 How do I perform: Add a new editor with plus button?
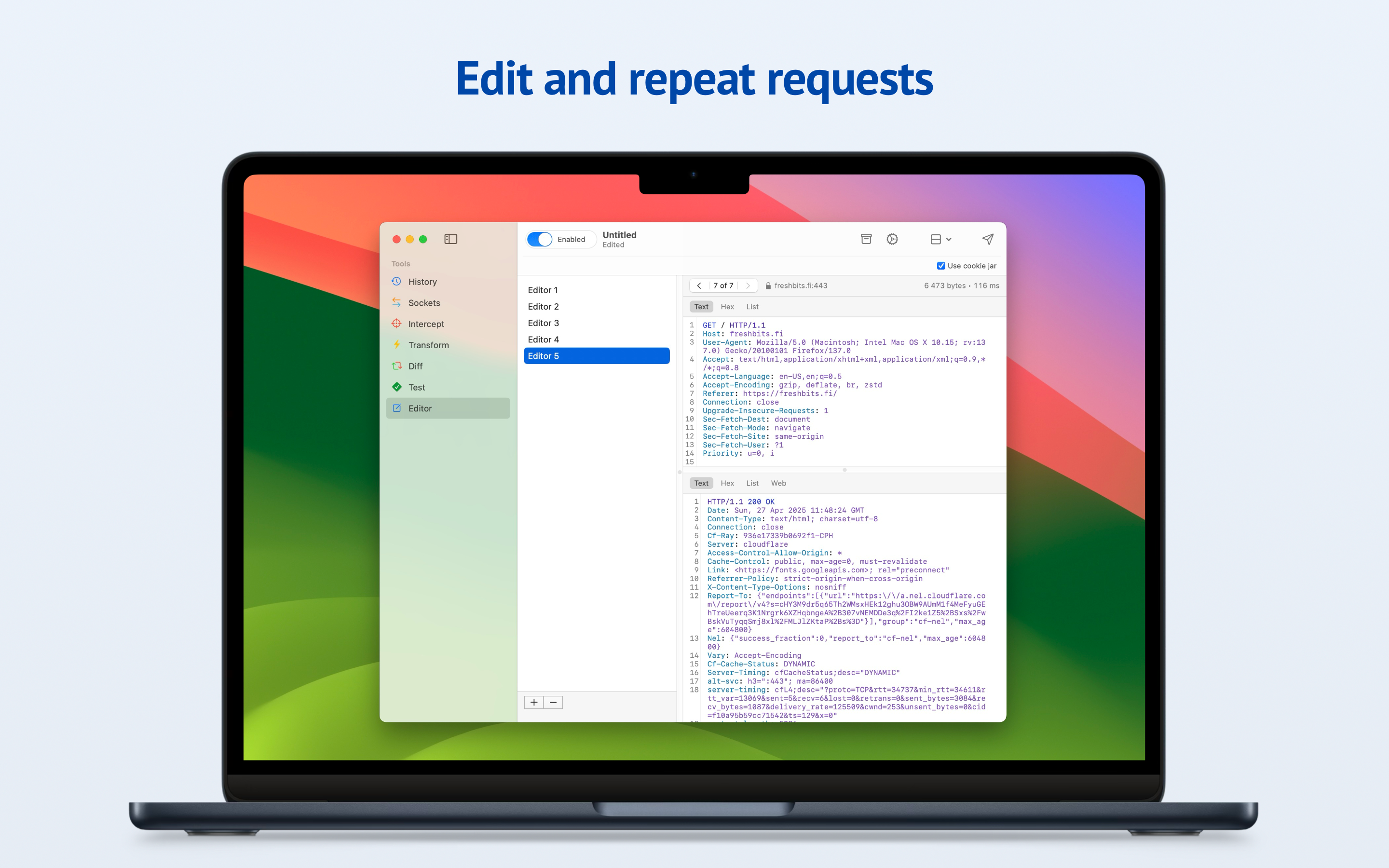[x=534, y=702]
